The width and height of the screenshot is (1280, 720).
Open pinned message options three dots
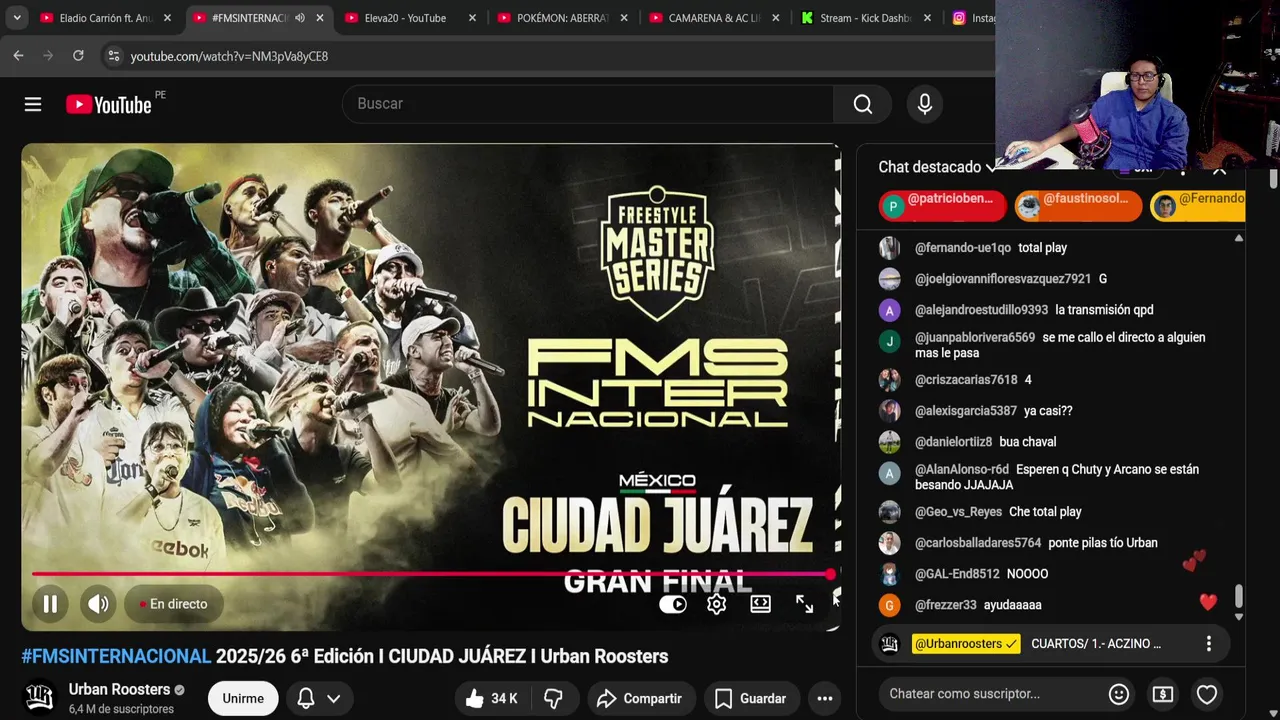(1208, 644)
